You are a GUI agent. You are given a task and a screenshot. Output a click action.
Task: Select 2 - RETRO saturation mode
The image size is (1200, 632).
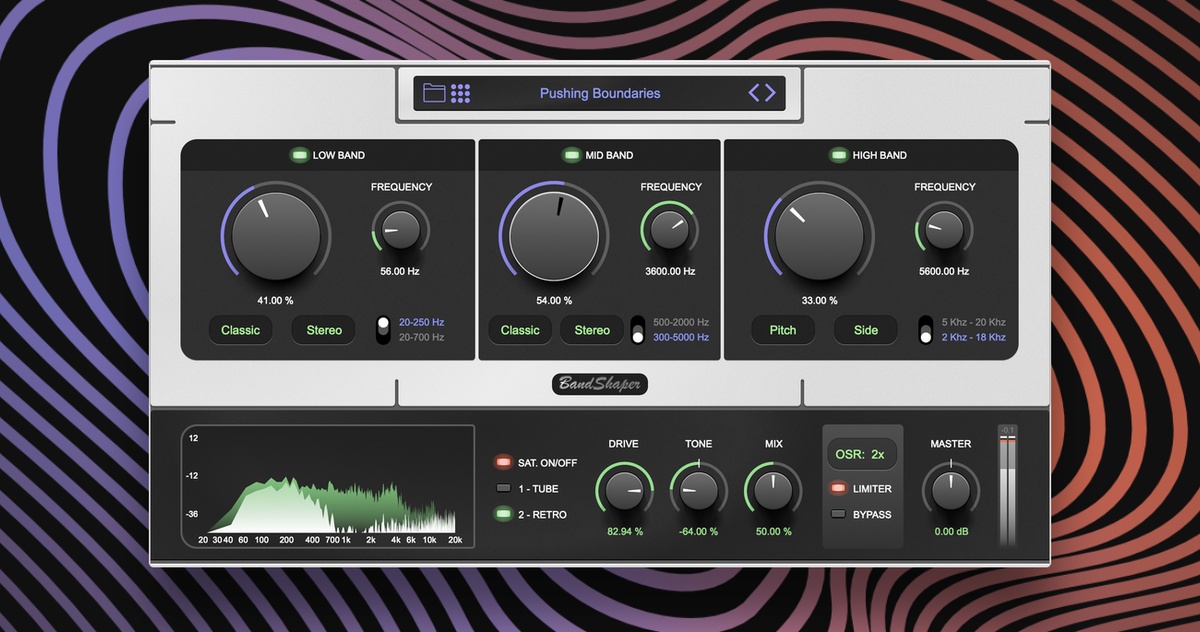click(503, 515)
